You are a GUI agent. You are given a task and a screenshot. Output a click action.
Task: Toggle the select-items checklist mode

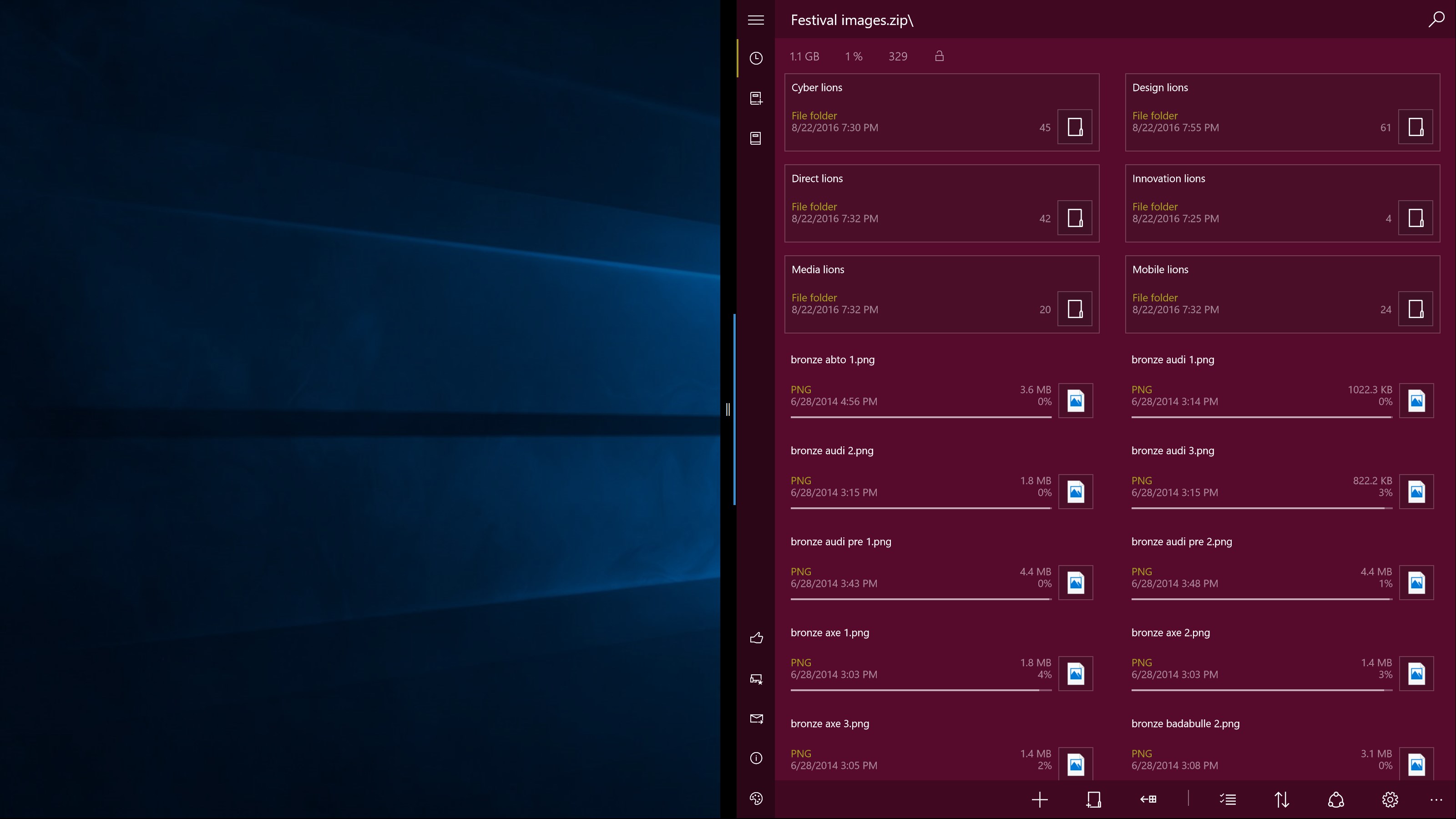click(1228, 800)
